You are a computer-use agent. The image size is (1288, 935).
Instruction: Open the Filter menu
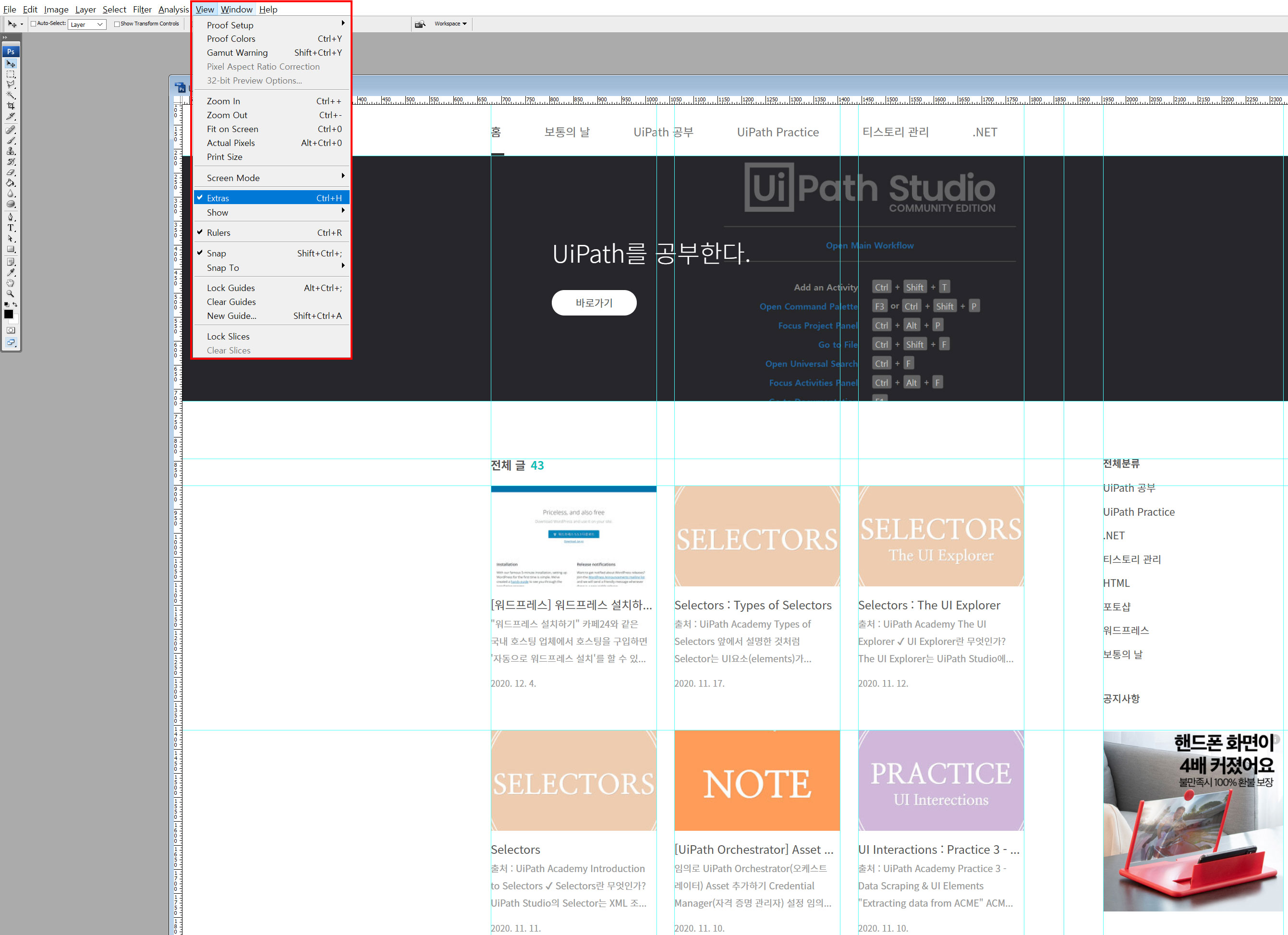tap(142, 9)
